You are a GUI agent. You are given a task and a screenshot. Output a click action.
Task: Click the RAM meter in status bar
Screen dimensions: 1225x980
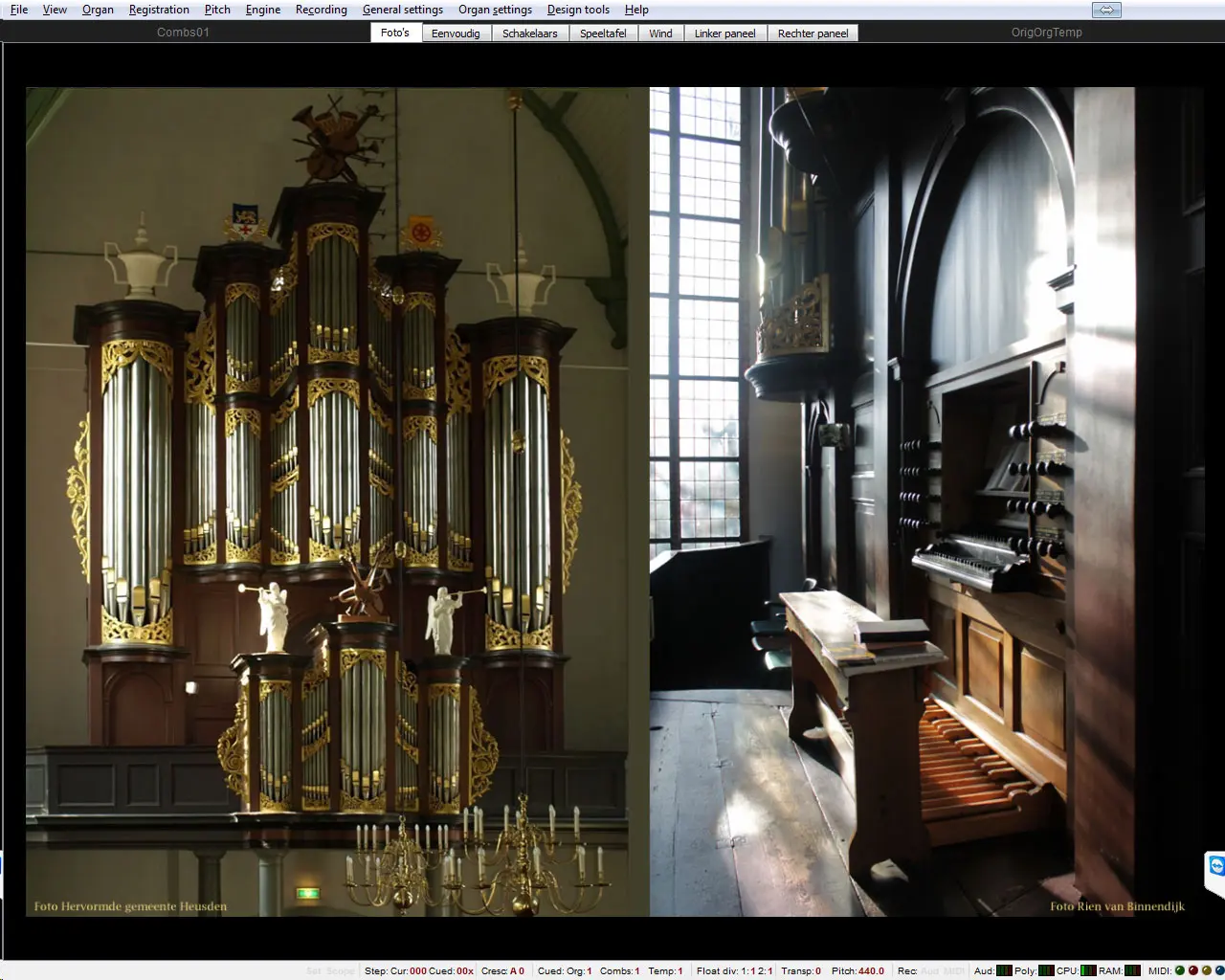coord(1132,970)
